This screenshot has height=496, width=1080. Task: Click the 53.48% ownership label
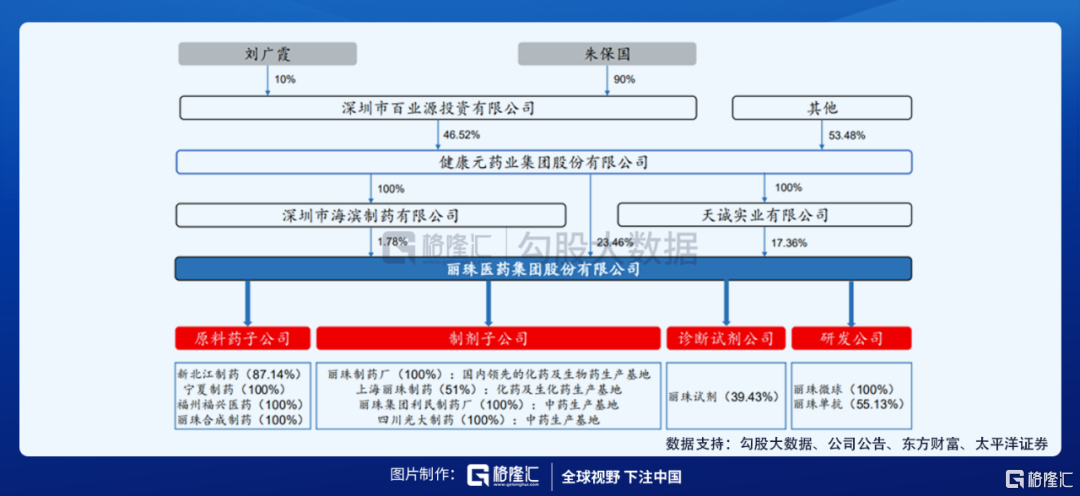click(847, 134)
